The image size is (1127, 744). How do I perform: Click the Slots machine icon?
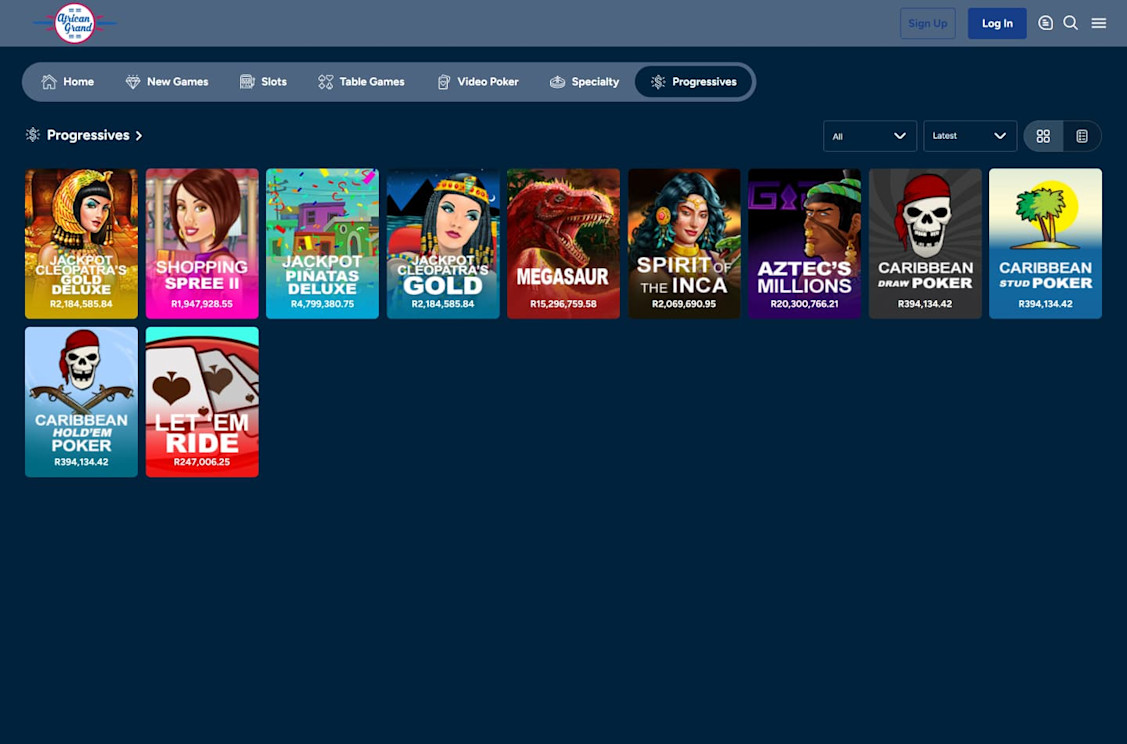coord(247,82)
